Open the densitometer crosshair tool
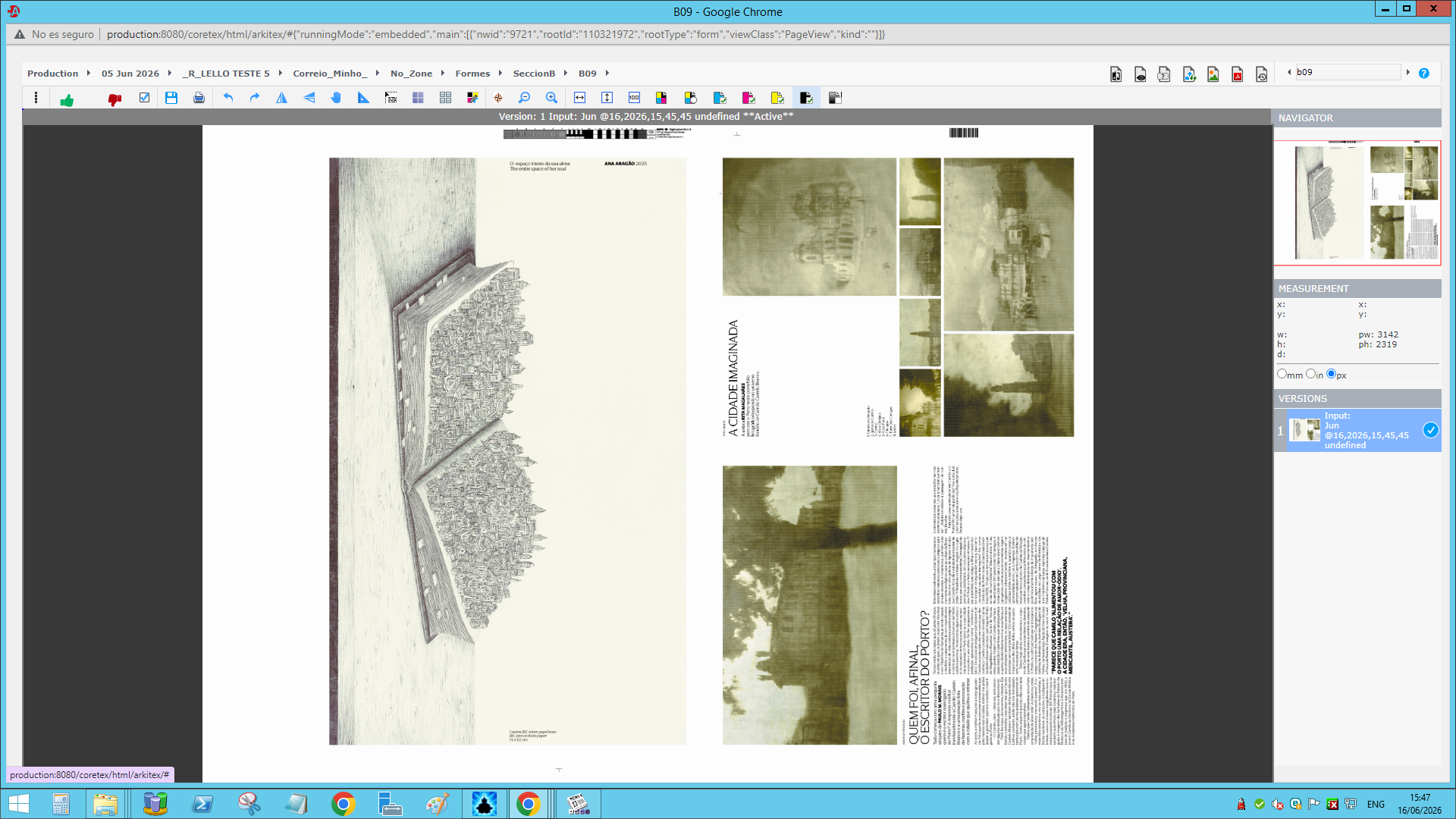The image size is (1456, 819). click(x=498, y=98)
